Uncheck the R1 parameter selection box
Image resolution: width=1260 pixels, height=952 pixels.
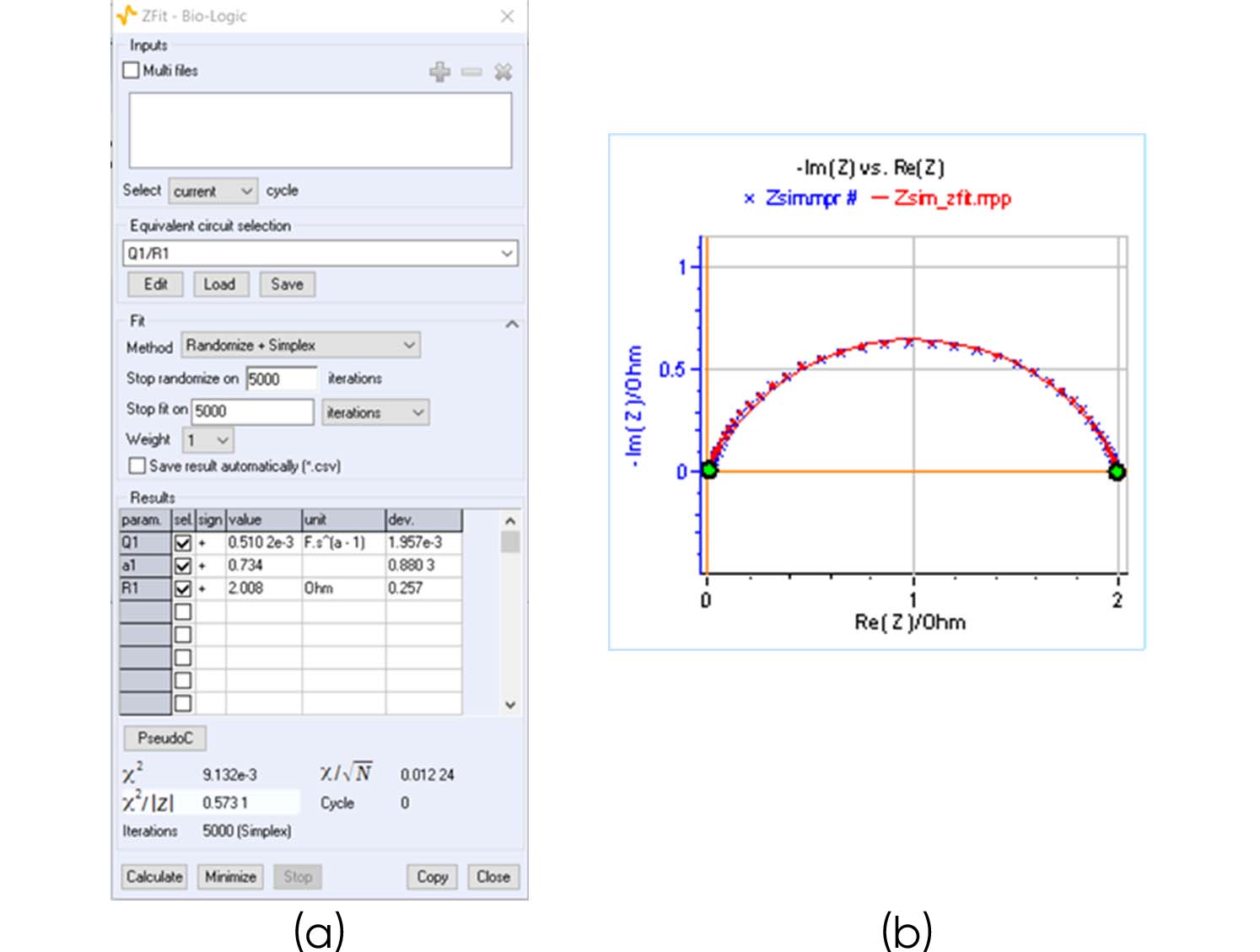pyautogui.click(x=183, y=589)
